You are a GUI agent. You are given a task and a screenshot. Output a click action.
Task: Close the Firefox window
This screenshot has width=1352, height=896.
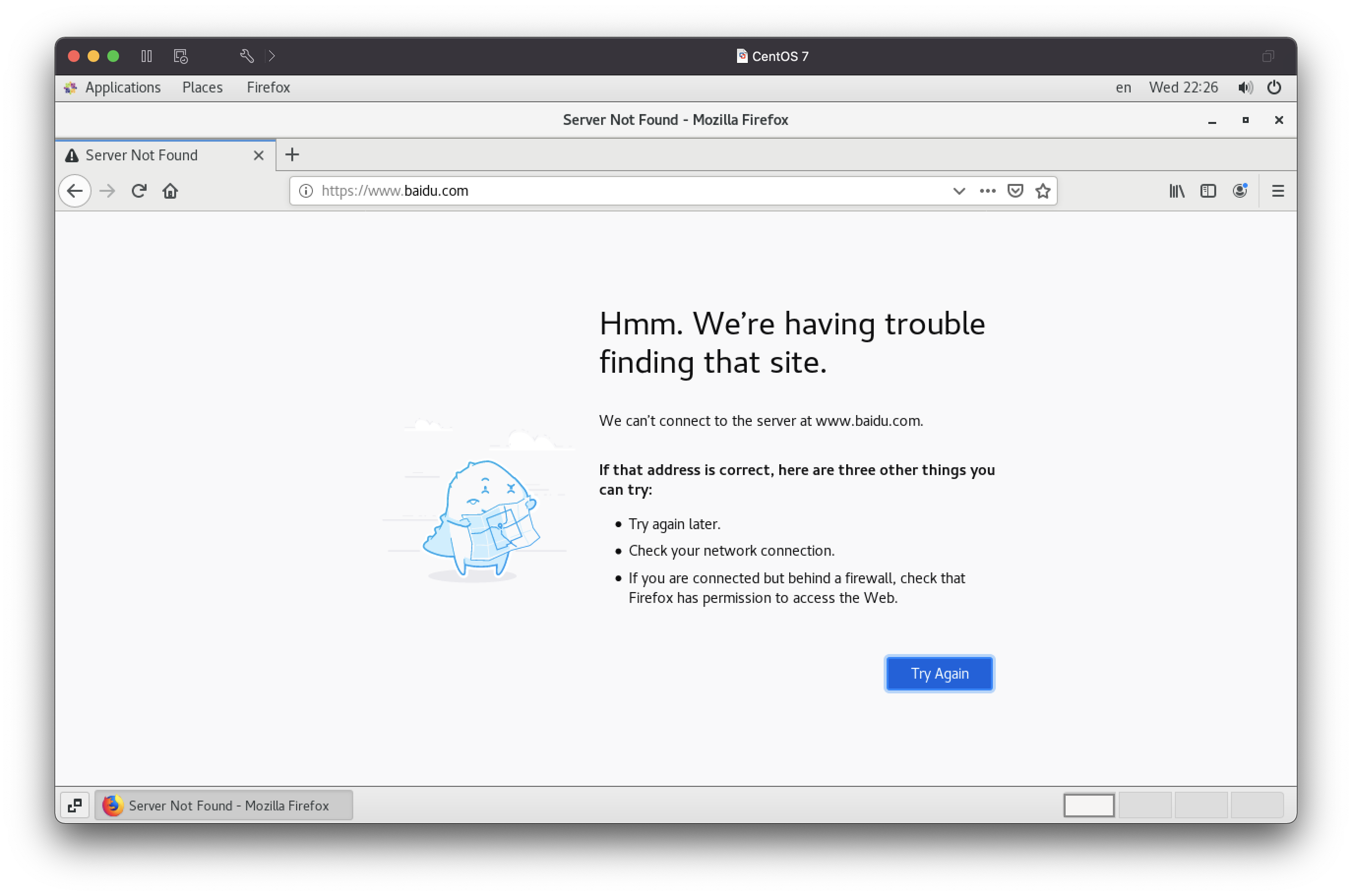(x=1279, y=120)
